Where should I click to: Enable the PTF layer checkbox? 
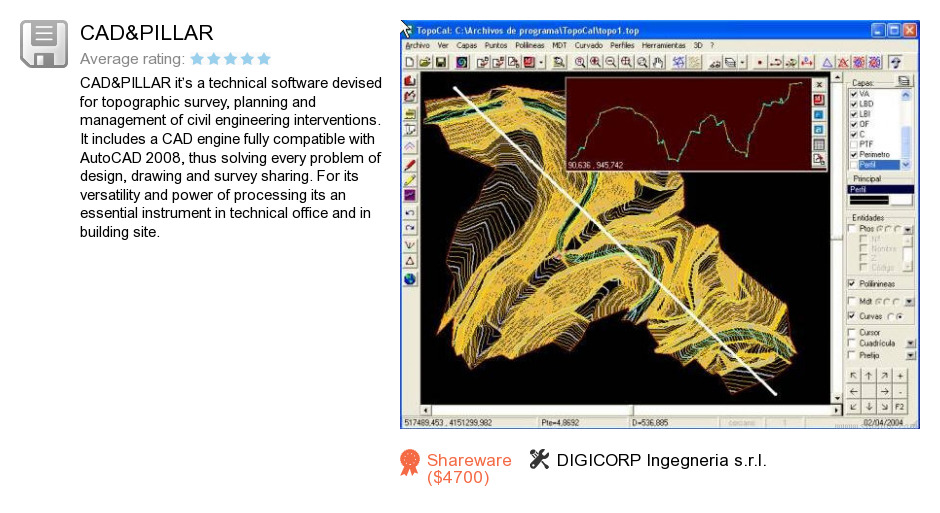coord(854,144)
